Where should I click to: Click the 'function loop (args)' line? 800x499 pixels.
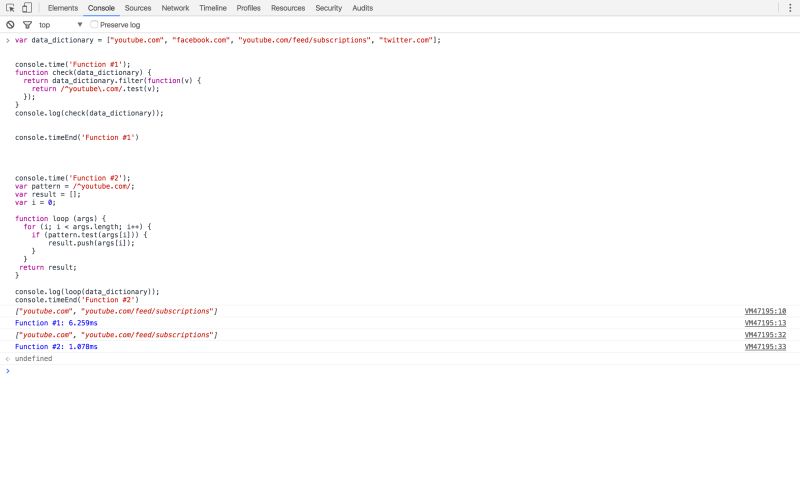tap(60, 218)
